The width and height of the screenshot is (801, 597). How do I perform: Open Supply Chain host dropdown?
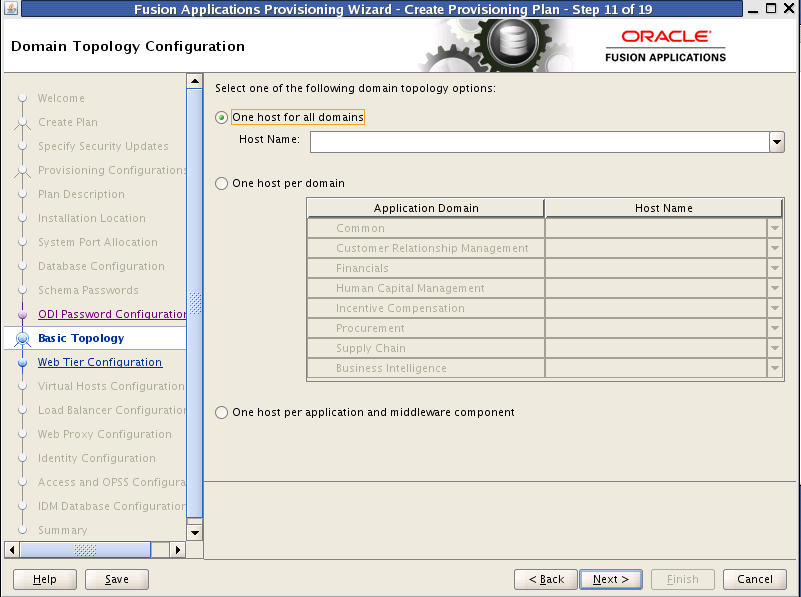point(775,348)
